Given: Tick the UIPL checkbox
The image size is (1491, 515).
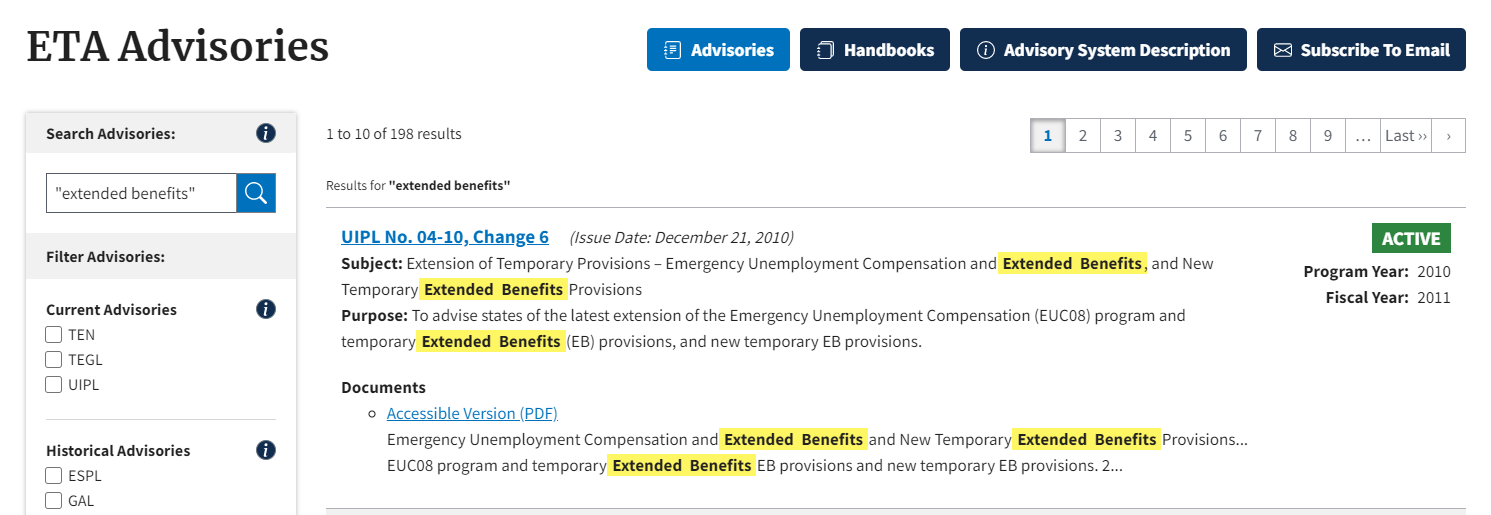Looking at the screenshot, I should [54, 385].
